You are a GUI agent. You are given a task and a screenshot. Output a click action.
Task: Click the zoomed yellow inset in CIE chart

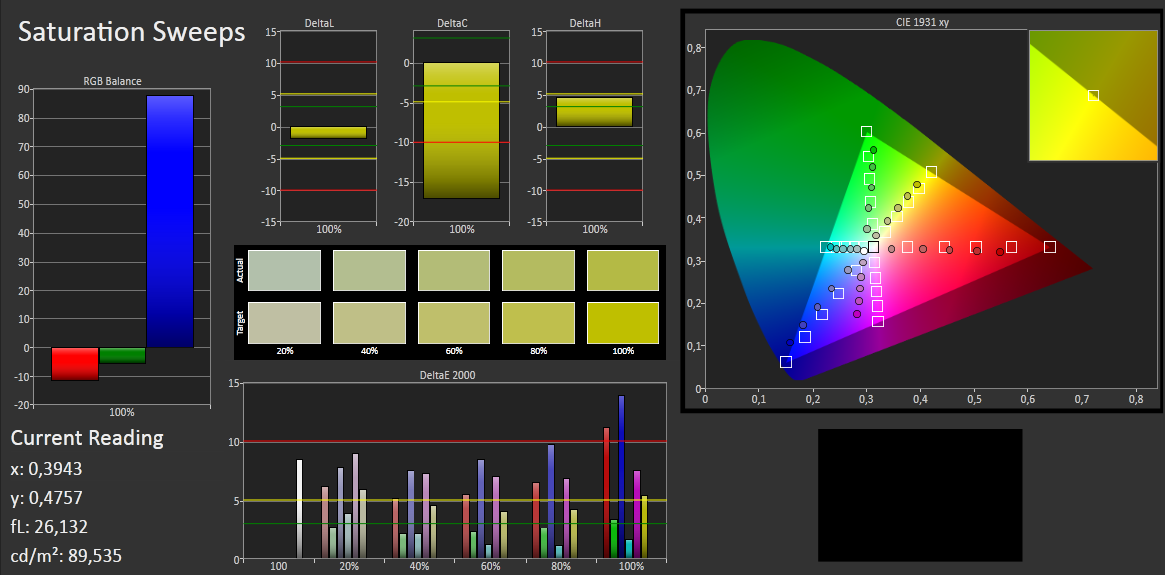tap(1092, 95)
